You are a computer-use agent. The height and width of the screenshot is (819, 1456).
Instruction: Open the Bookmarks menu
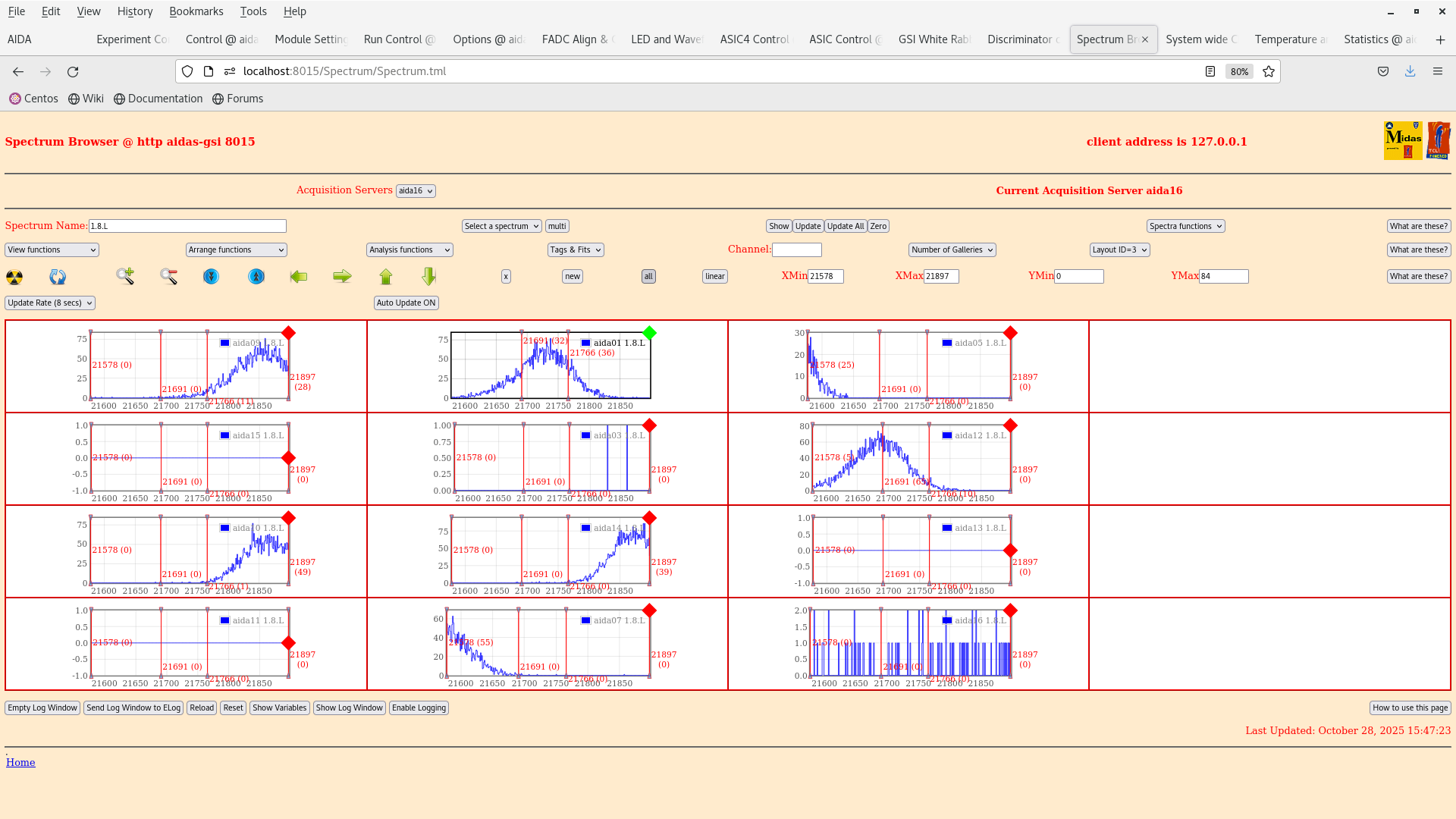point(196,11)
